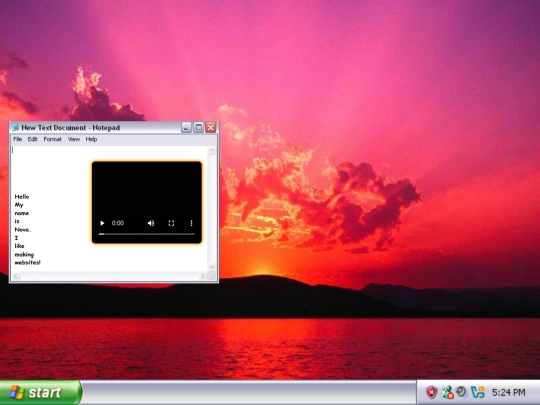The width and height of the screenshot is (540, 405).
Task: Click the horizontal scrollbar right arrow
Action: click(203, 276)
